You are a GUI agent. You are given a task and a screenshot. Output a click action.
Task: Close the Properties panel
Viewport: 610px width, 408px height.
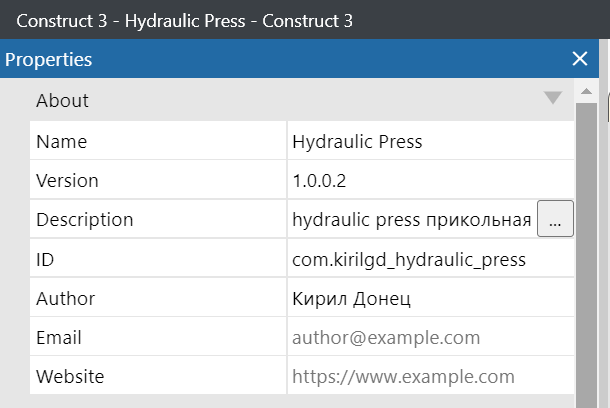pos(580,59)
